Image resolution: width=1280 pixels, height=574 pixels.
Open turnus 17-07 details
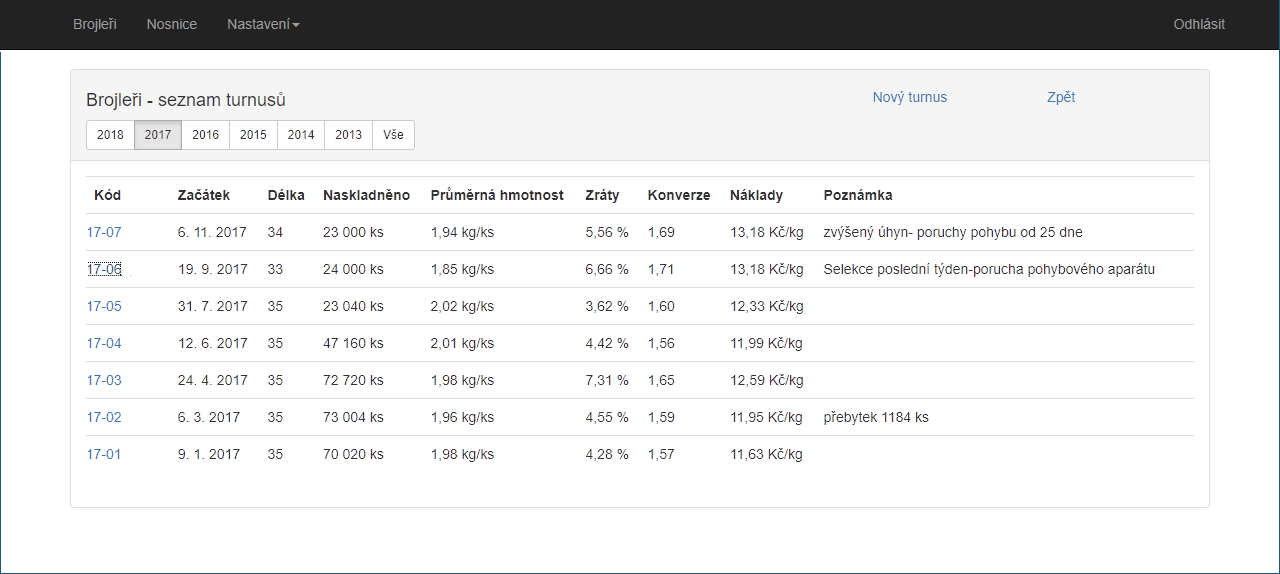[104, 232]
